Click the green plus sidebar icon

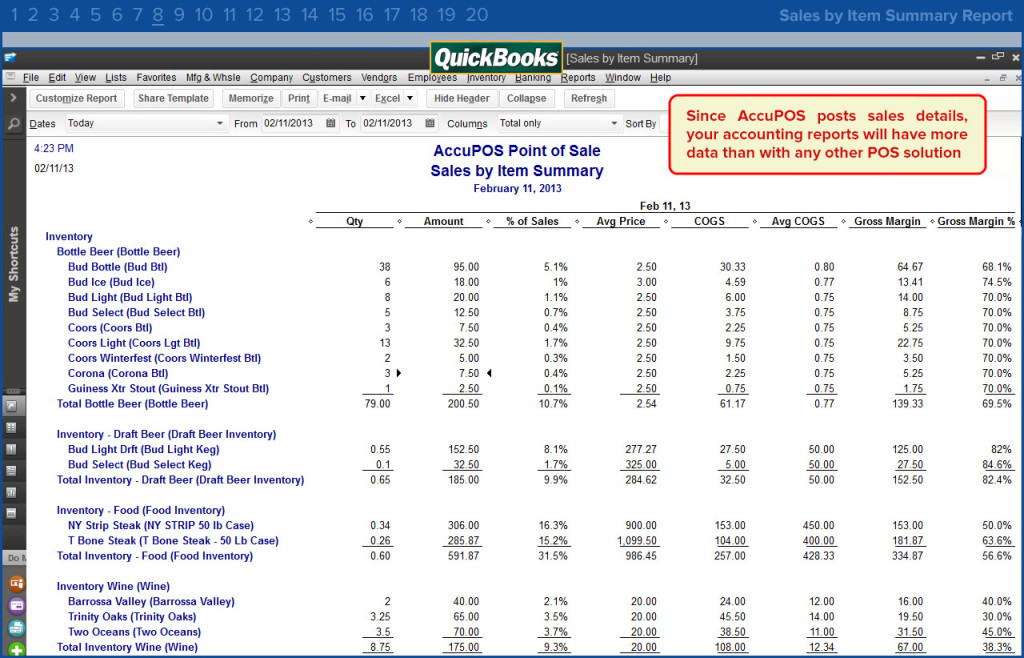coord(16,650)
